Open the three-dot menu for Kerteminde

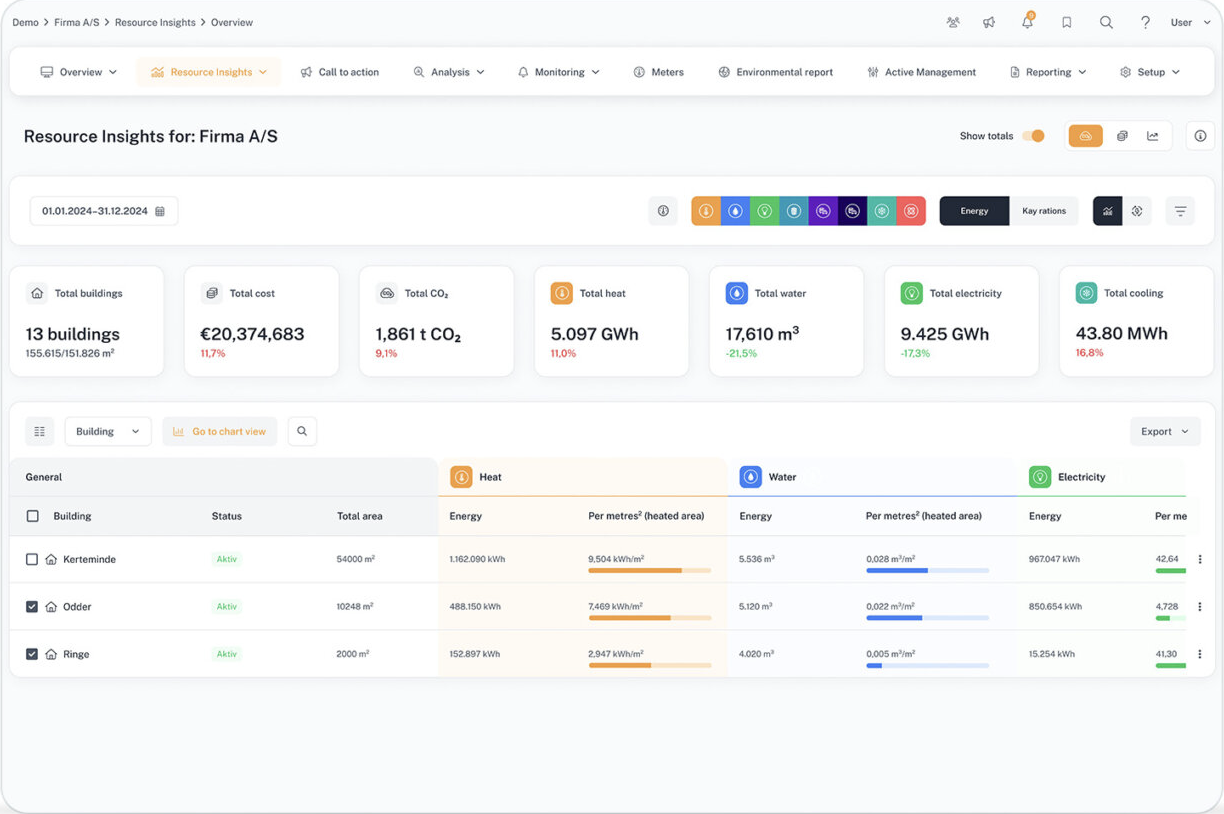pyautogui.click(x=1200, y=559)
